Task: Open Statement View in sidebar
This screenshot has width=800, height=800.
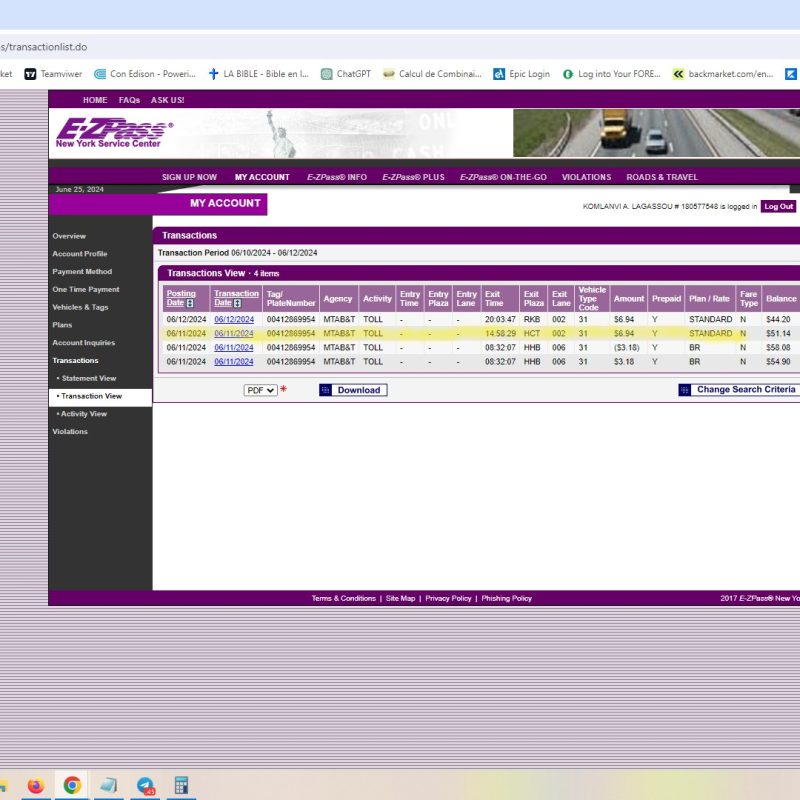Action: [89, 378]
